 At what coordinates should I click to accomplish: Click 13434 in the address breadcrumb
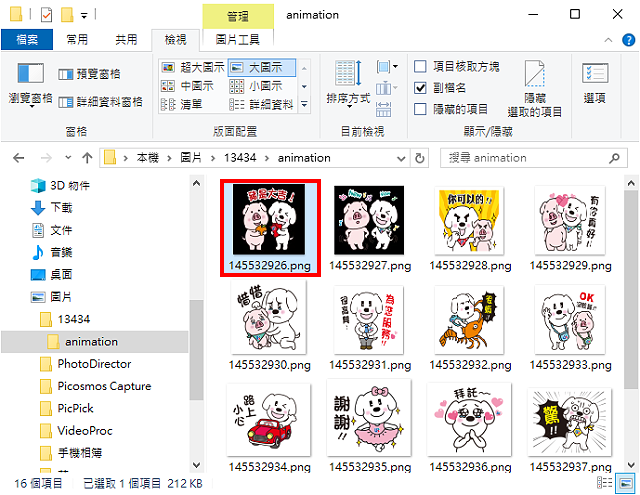(x=240, y=158)
